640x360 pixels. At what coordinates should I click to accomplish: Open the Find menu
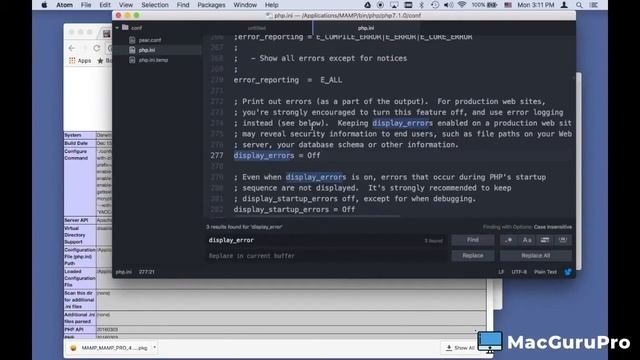point(183,5)
